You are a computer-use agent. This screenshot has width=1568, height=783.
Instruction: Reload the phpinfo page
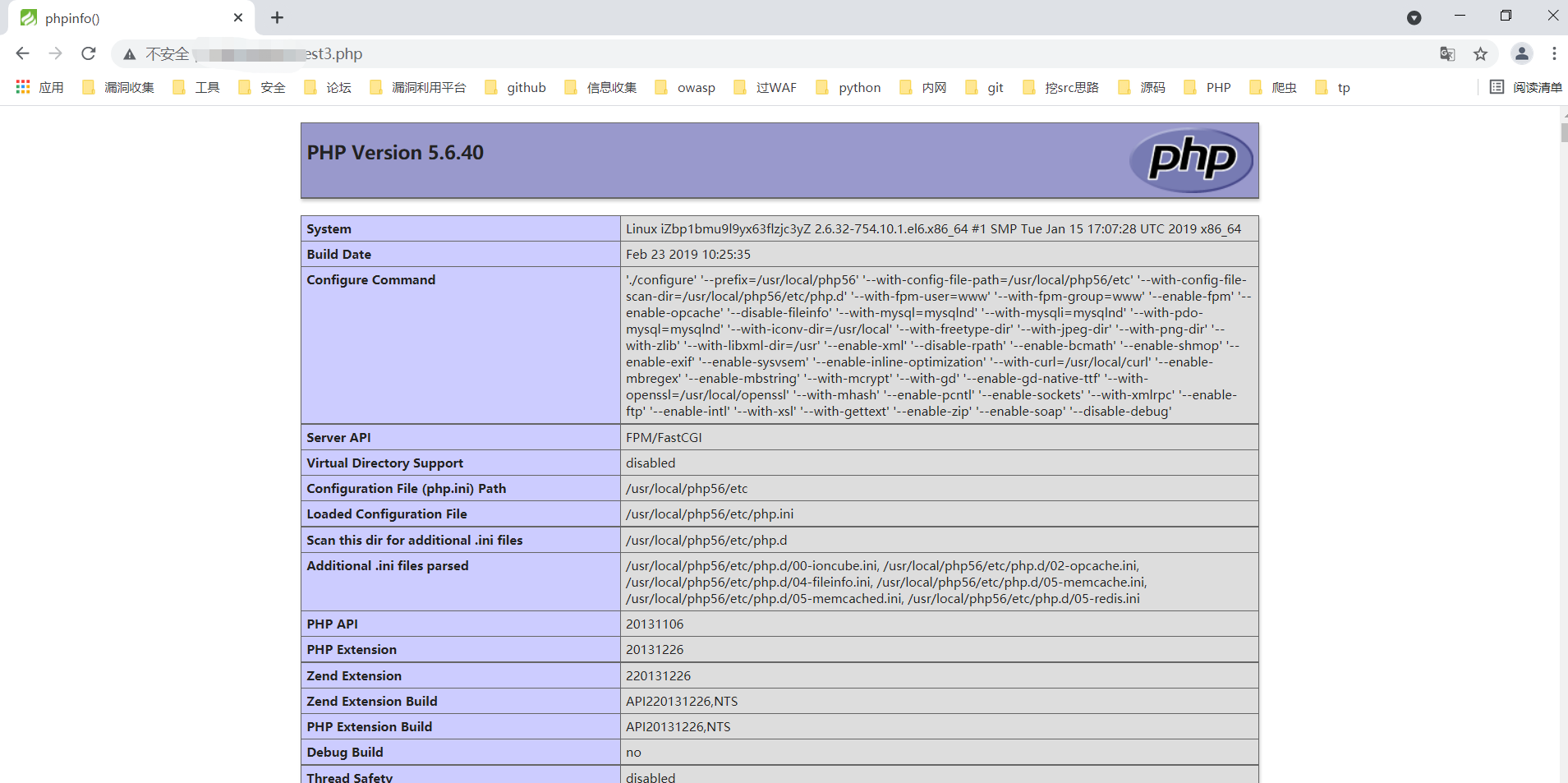click(x=89, y=53)
